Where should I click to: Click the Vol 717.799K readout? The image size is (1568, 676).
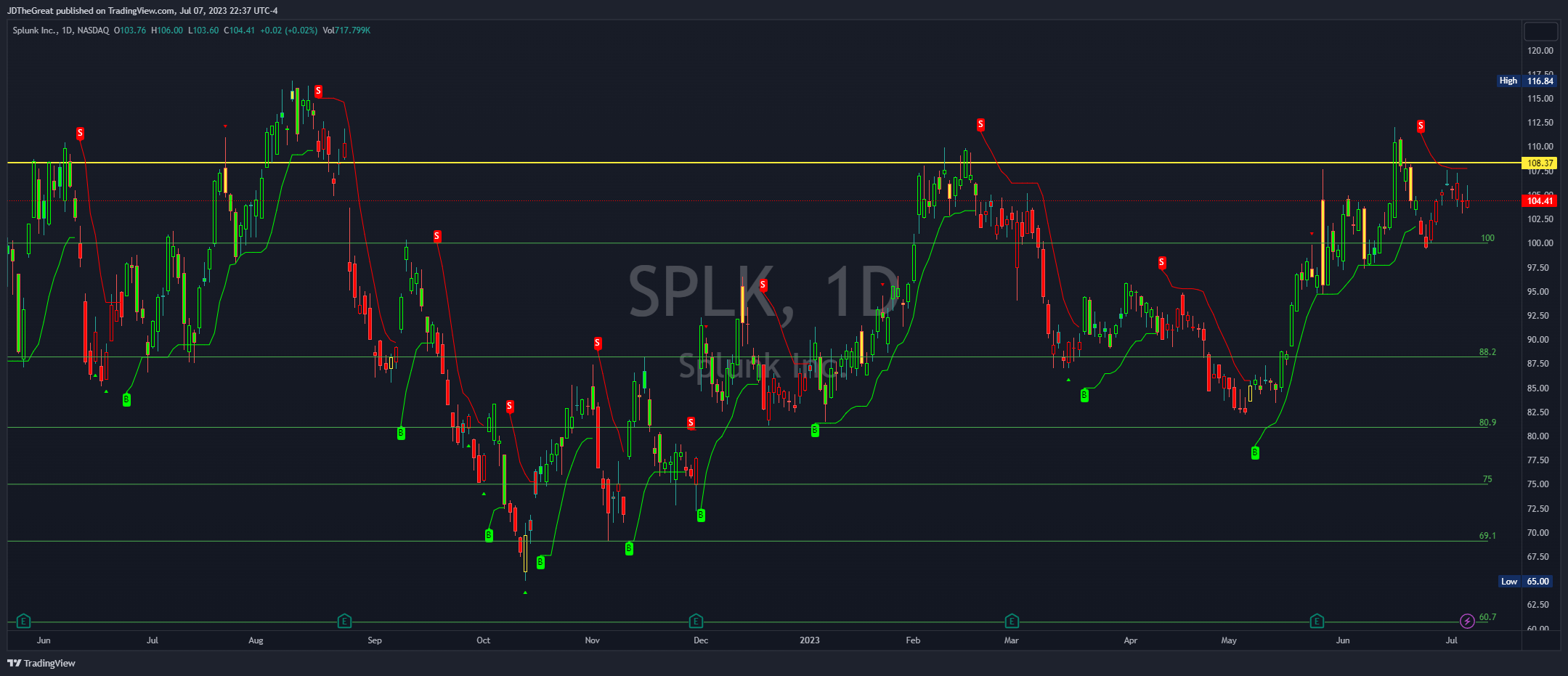[346, 30]
